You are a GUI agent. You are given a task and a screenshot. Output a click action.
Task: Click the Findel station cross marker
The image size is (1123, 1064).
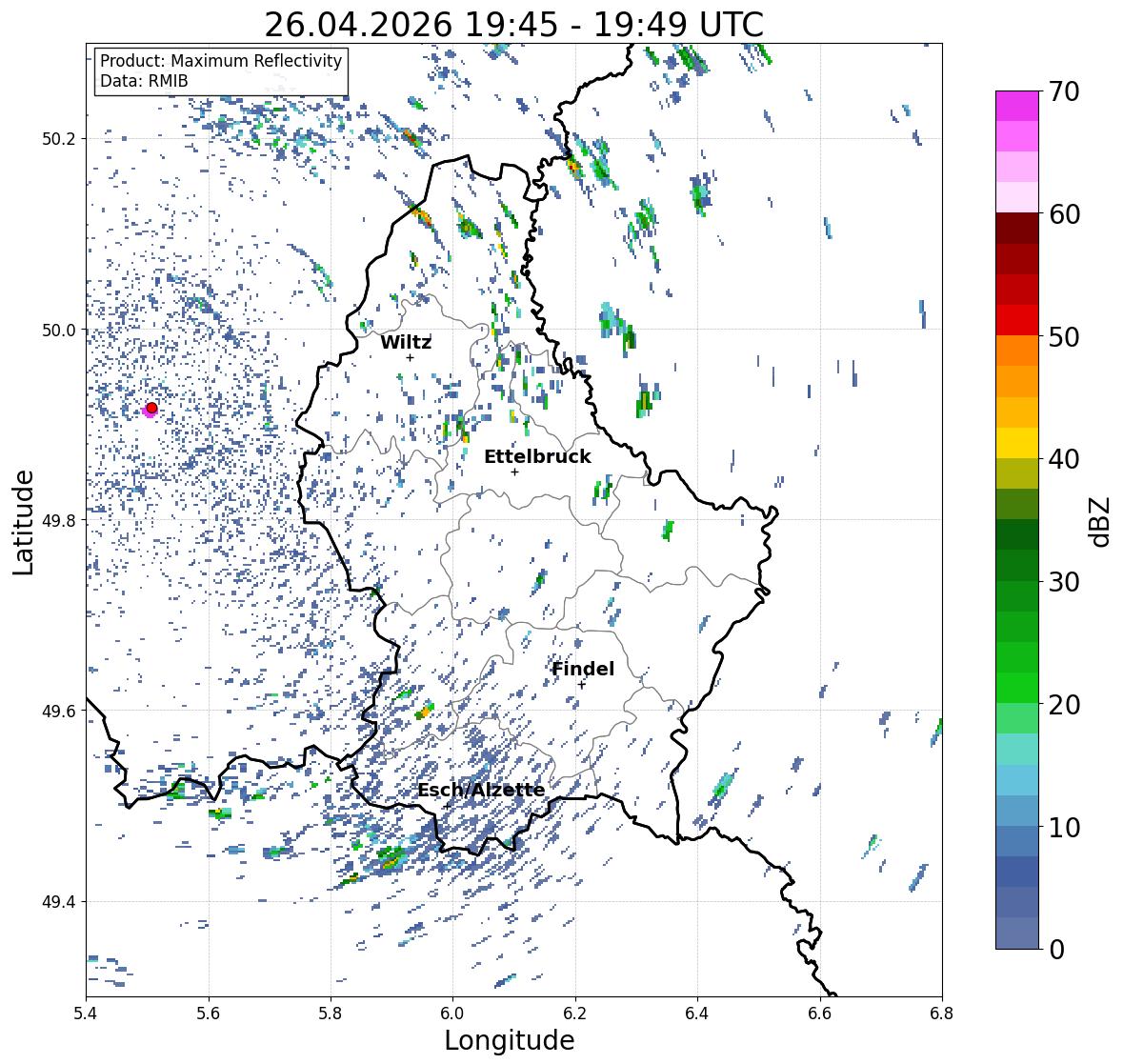click(582, 685)
